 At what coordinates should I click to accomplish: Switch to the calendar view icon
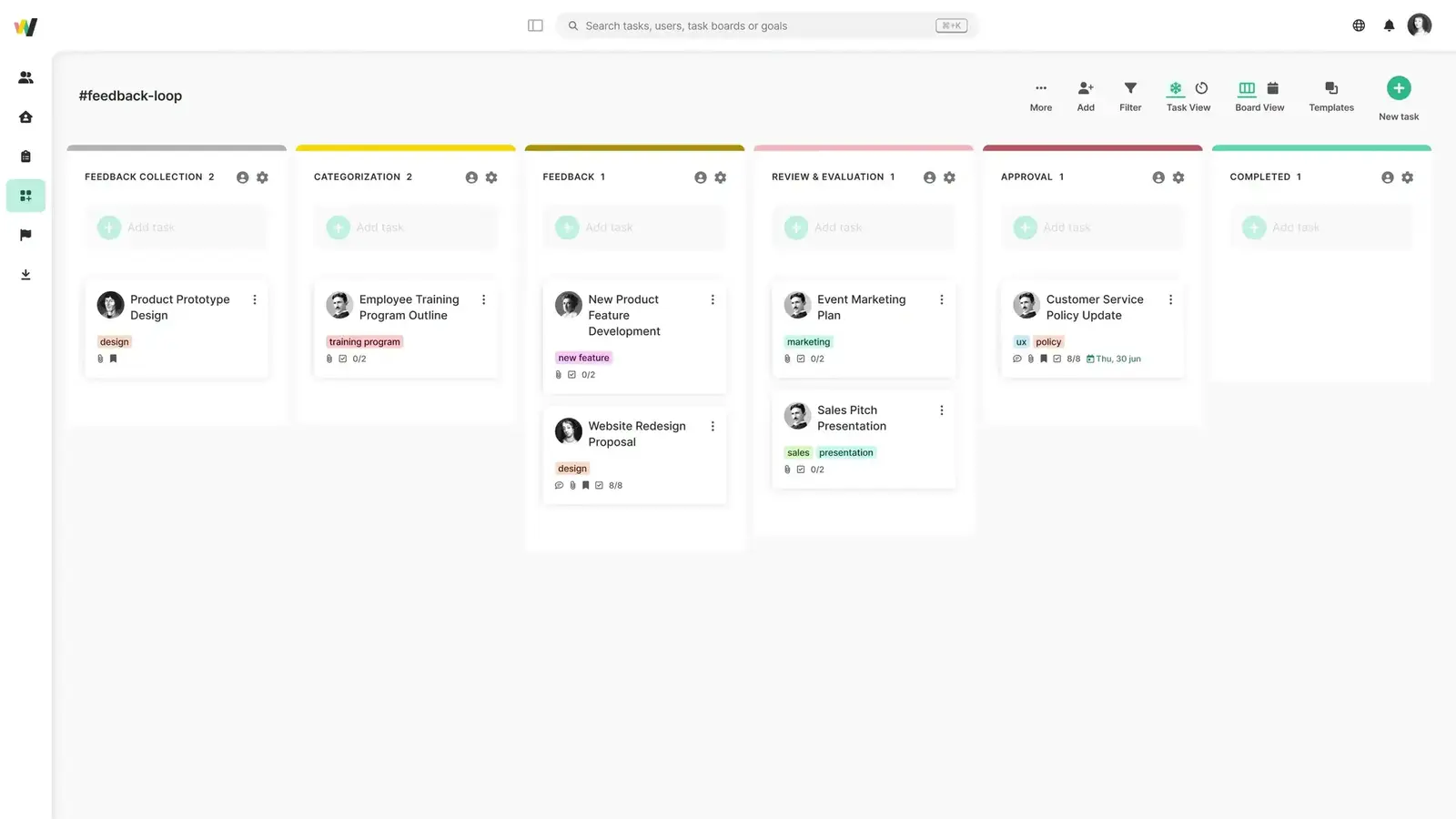coord(1273,88)
